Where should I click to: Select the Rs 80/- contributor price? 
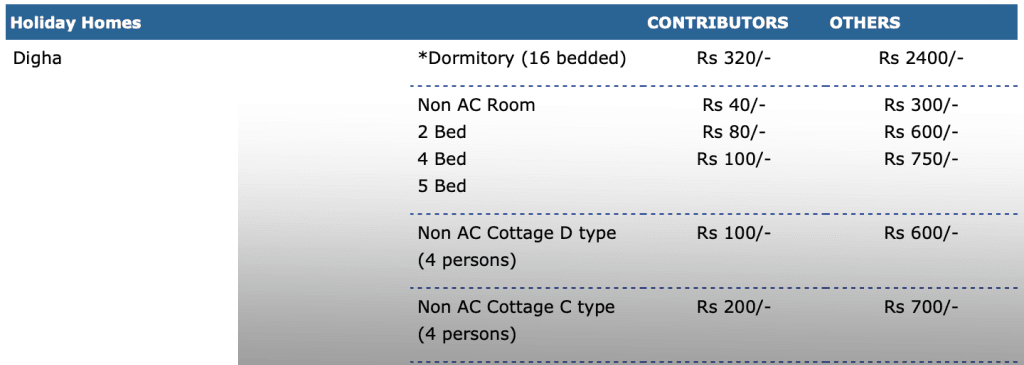pyautogui.click(x=734, y=132)
